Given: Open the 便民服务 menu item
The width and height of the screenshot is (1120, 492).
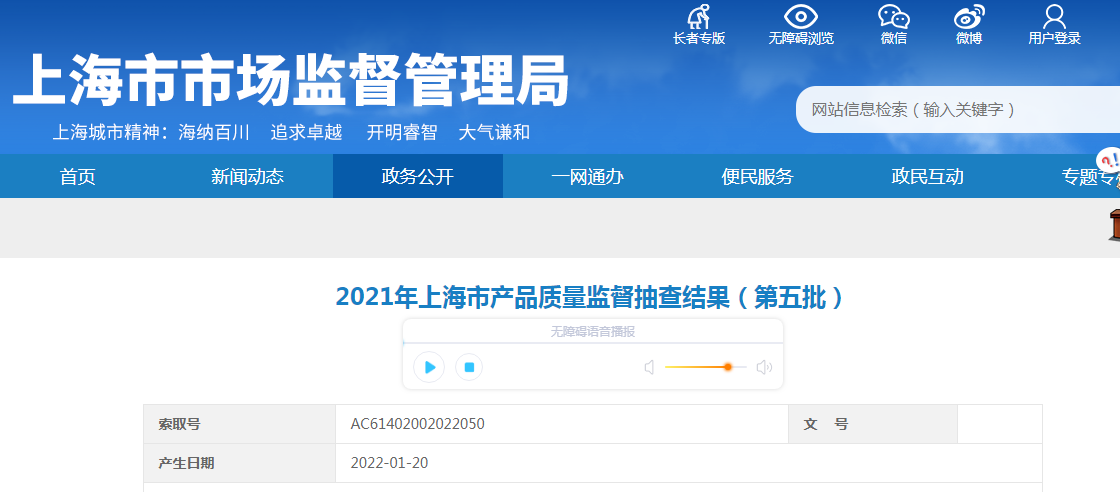Looking at the screenshot, I should (758, 176).
